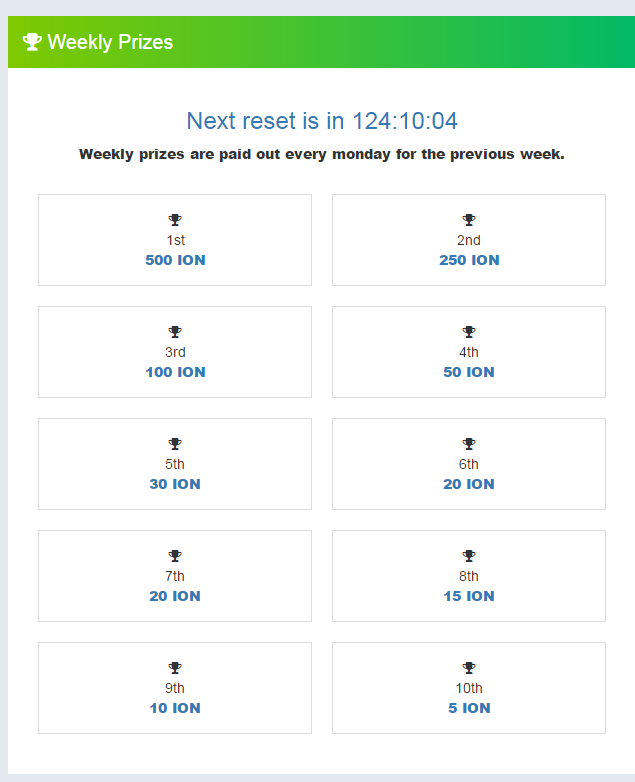Click the 4th place trophy icon
The image size is (635, 782).
469,332
